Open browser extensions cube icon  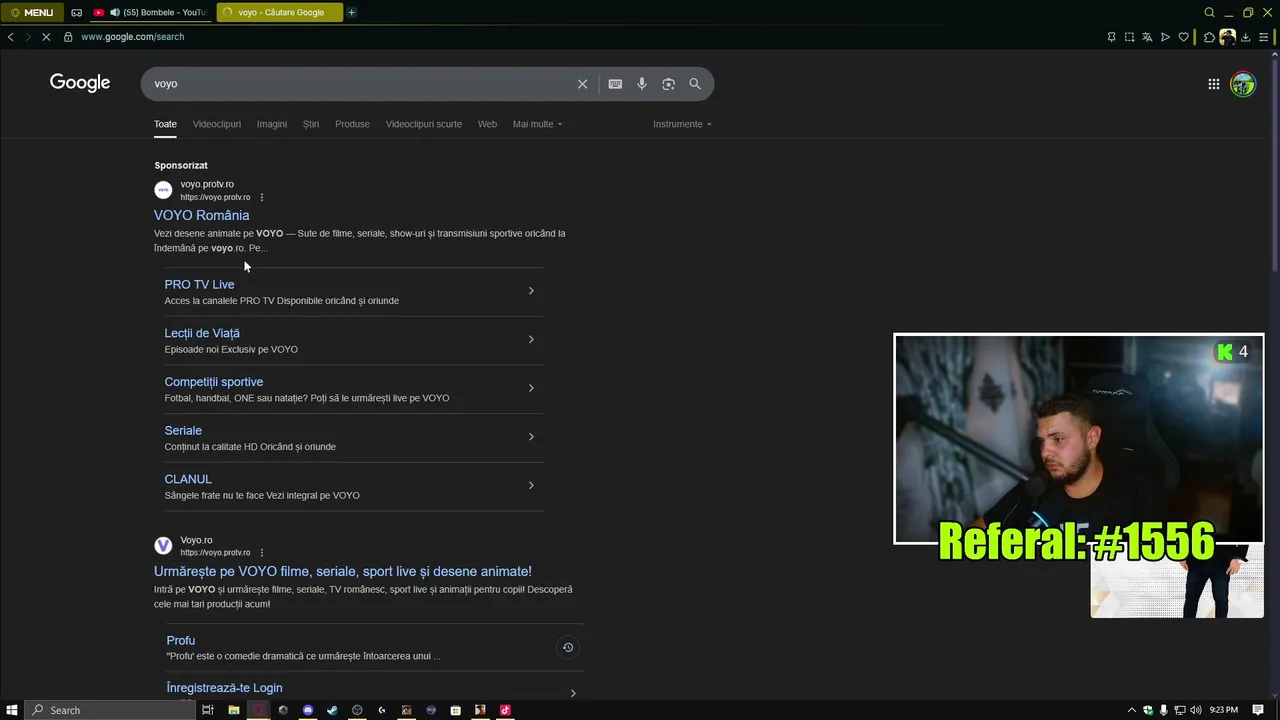(x=1209, y=37)
